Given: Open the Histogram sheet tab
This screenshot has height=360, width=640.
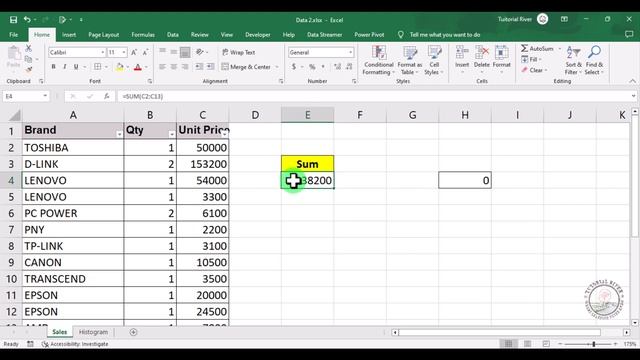Looking at the screenshot, I should pyautogui.click(x=93, y=332).
